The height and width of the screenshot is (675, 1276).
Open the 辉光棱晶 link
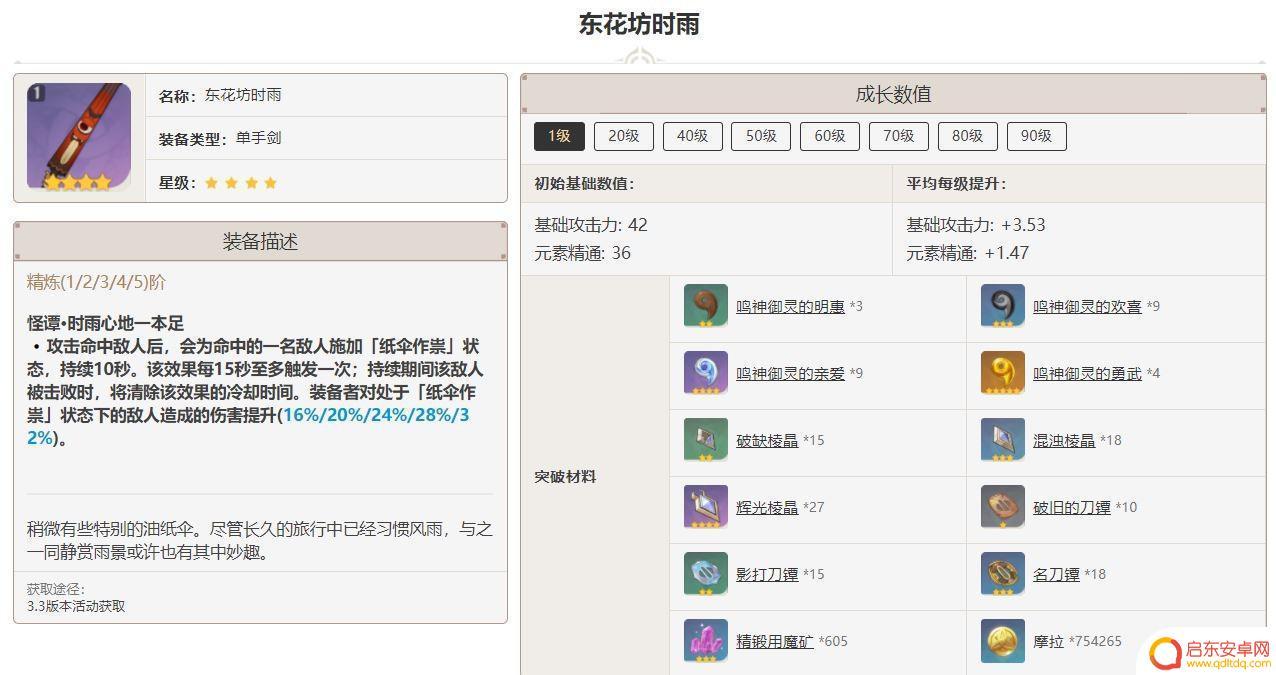767,507
